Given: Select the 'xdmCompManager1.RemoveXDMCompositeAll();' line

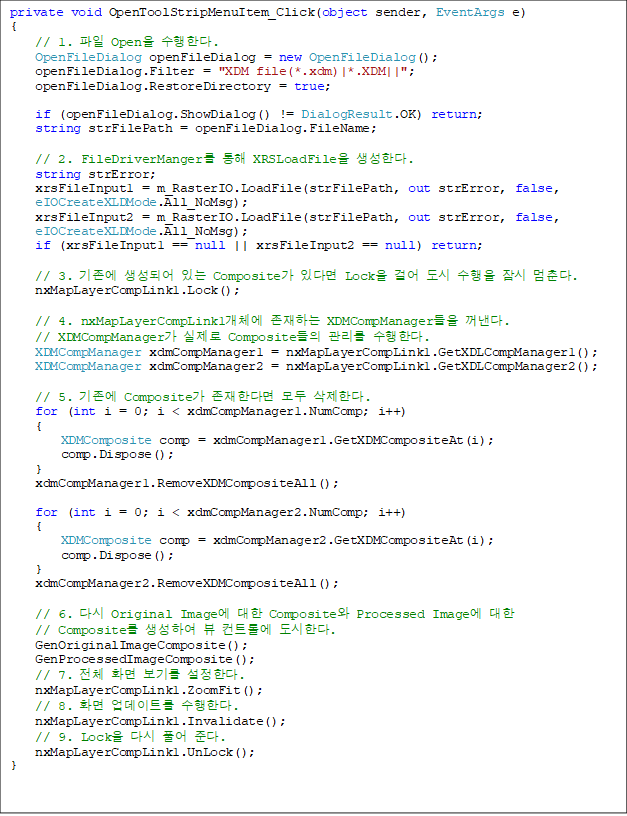Looking at the screenshot, I should (187, 484).
